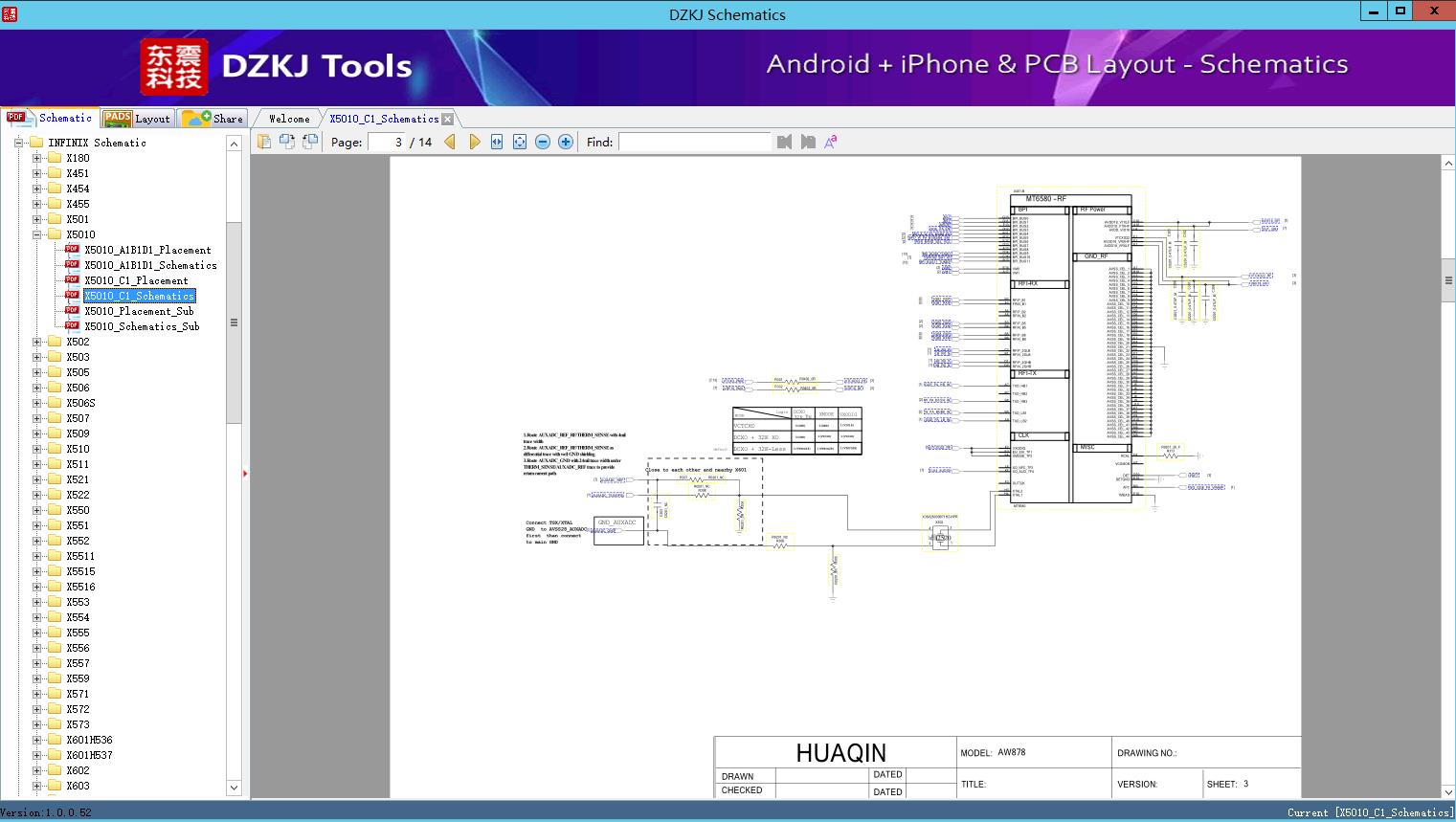Image resolution: width=1456 pixels, height=822 pixels.
Task: Go to previous page with left arrow
Action: pos(450,142)
